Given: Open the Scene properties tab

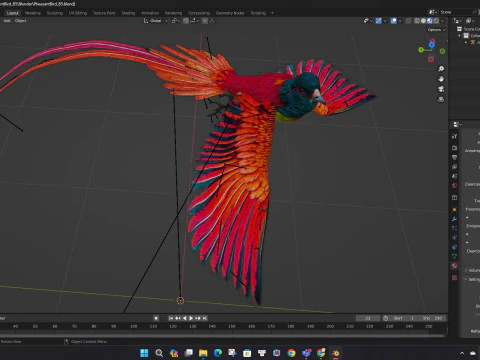Looking at the screenshot, I should [x=454, y=176].
